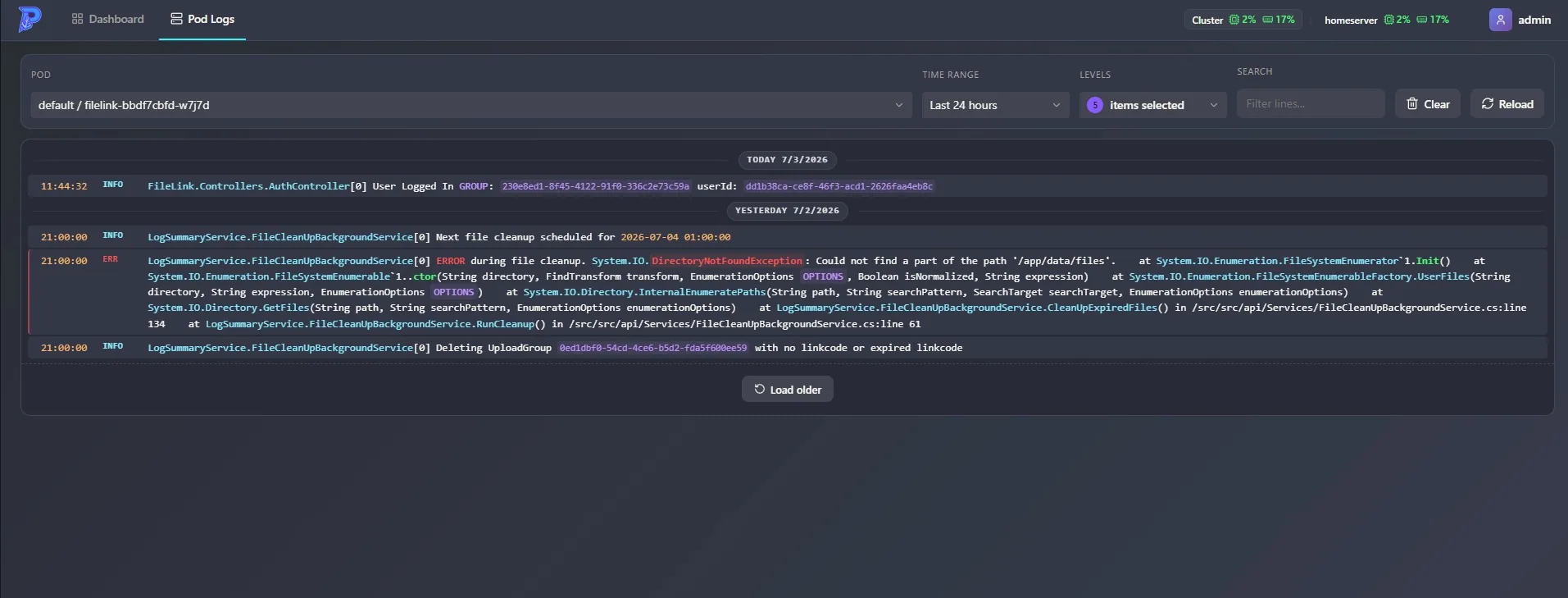Select the 11:44:32 timestamp
1568x598 pixels.
64,186
